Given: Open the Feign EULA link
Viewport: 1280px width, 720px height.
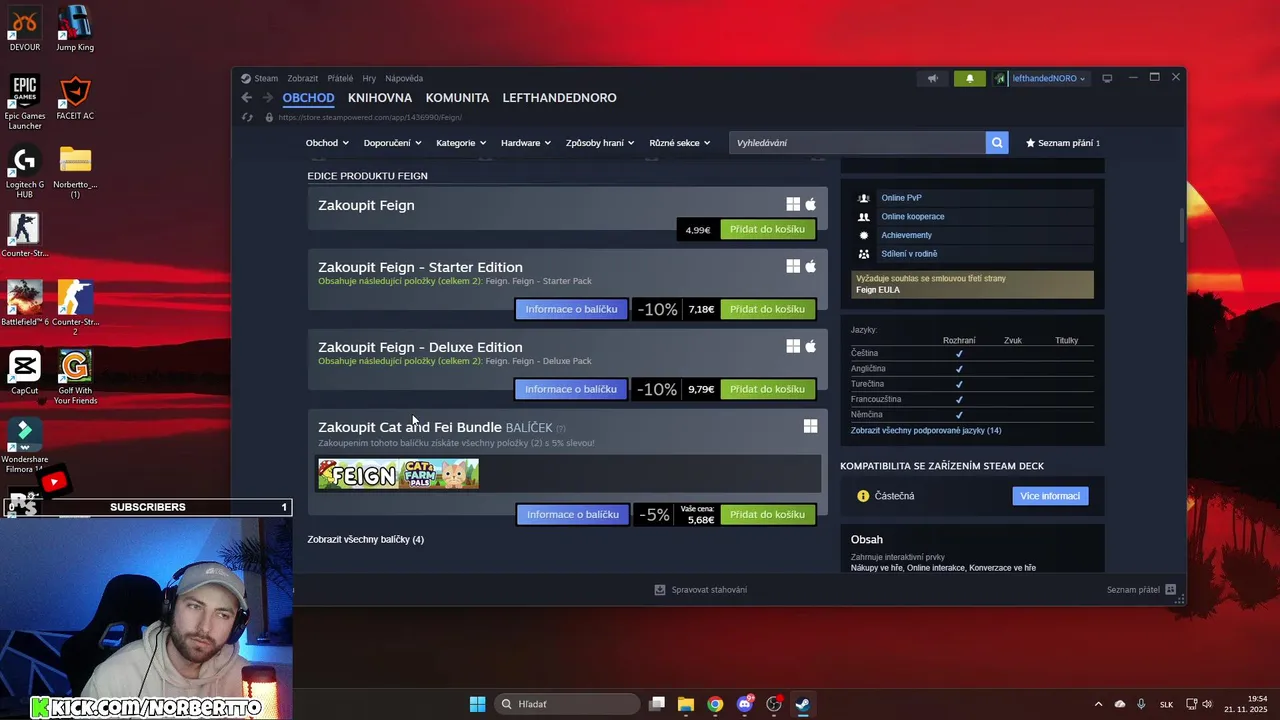Looking at the screenshot, I should [877, 290].
